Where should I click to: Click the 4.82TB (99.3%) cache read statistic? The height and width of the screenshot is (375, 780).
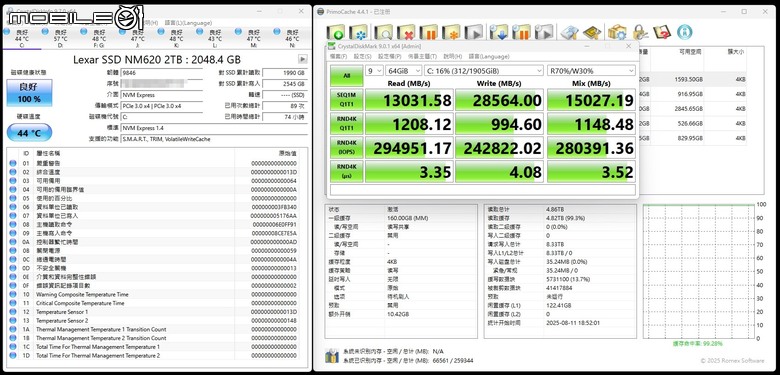tap(566, 218)
